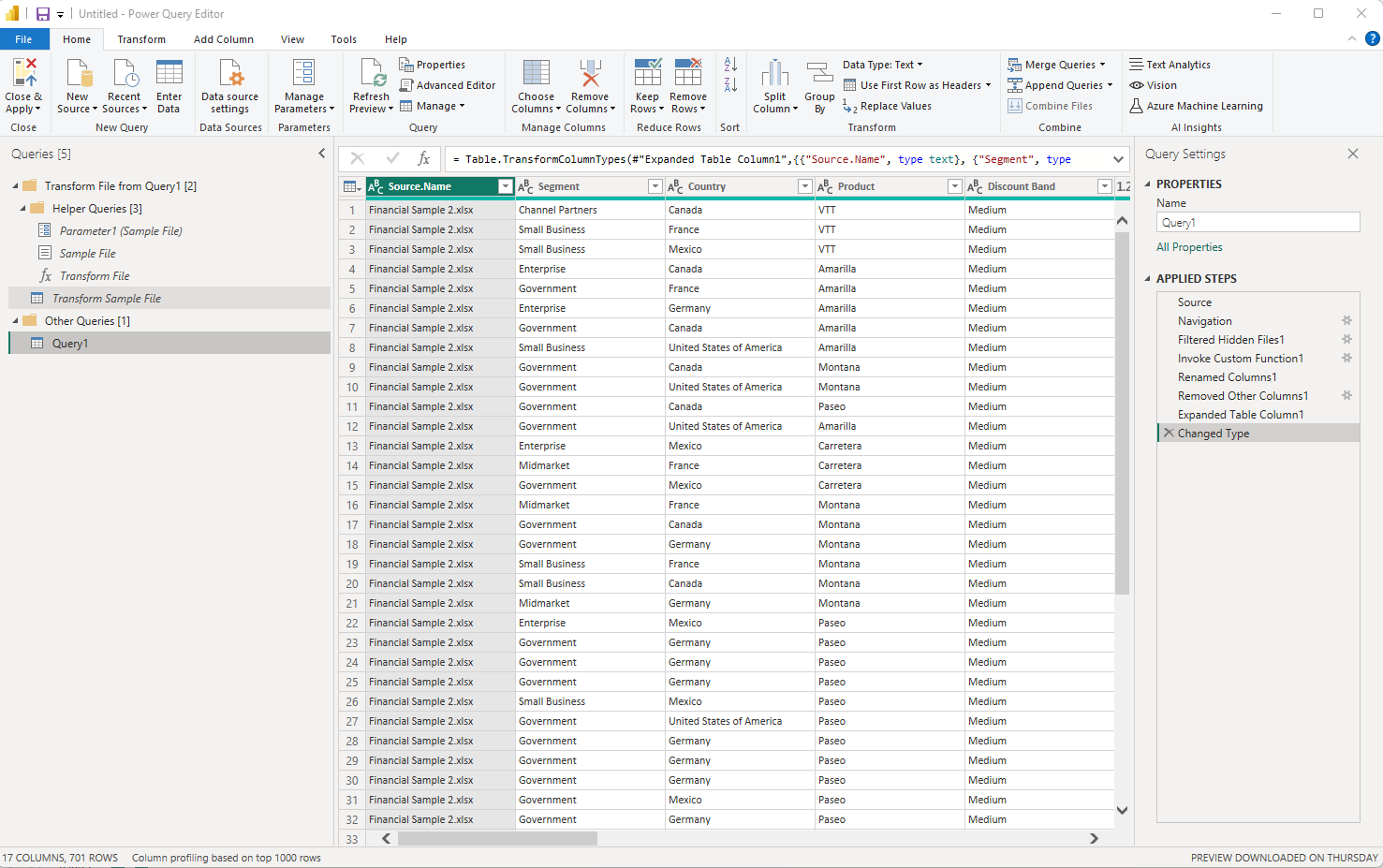Screen dimensions: 1383x868
Task: Click the Keep Rows icon
Action: click(648, 73)
